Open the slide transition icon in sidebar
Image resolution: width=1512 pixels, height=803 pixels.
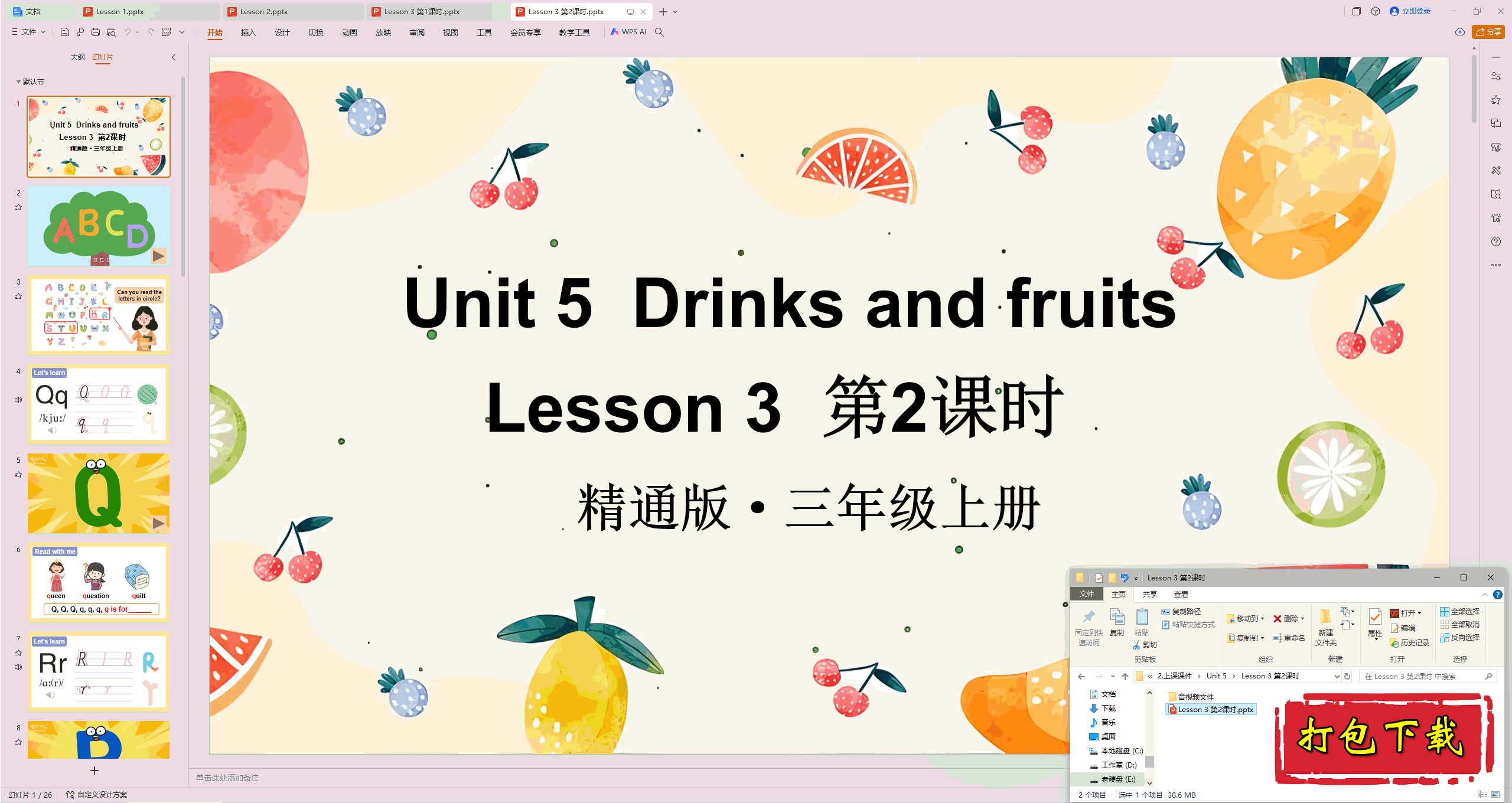(x=1496, y=123)
